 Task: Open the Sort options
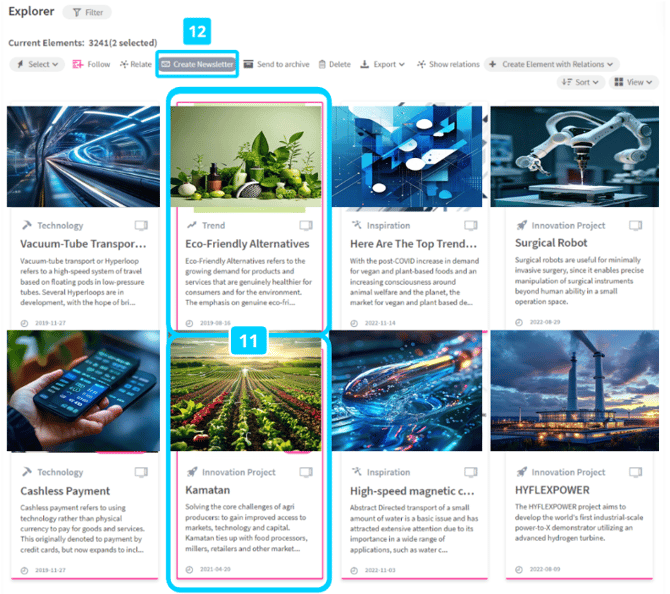pyautogui.click(x=580, y=82)
